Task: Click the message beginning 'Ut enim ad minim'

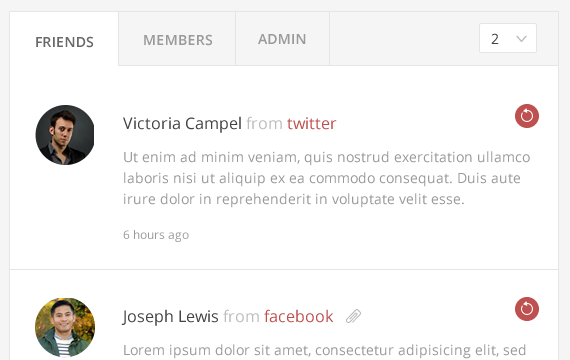Action: [x=326, y=178]
